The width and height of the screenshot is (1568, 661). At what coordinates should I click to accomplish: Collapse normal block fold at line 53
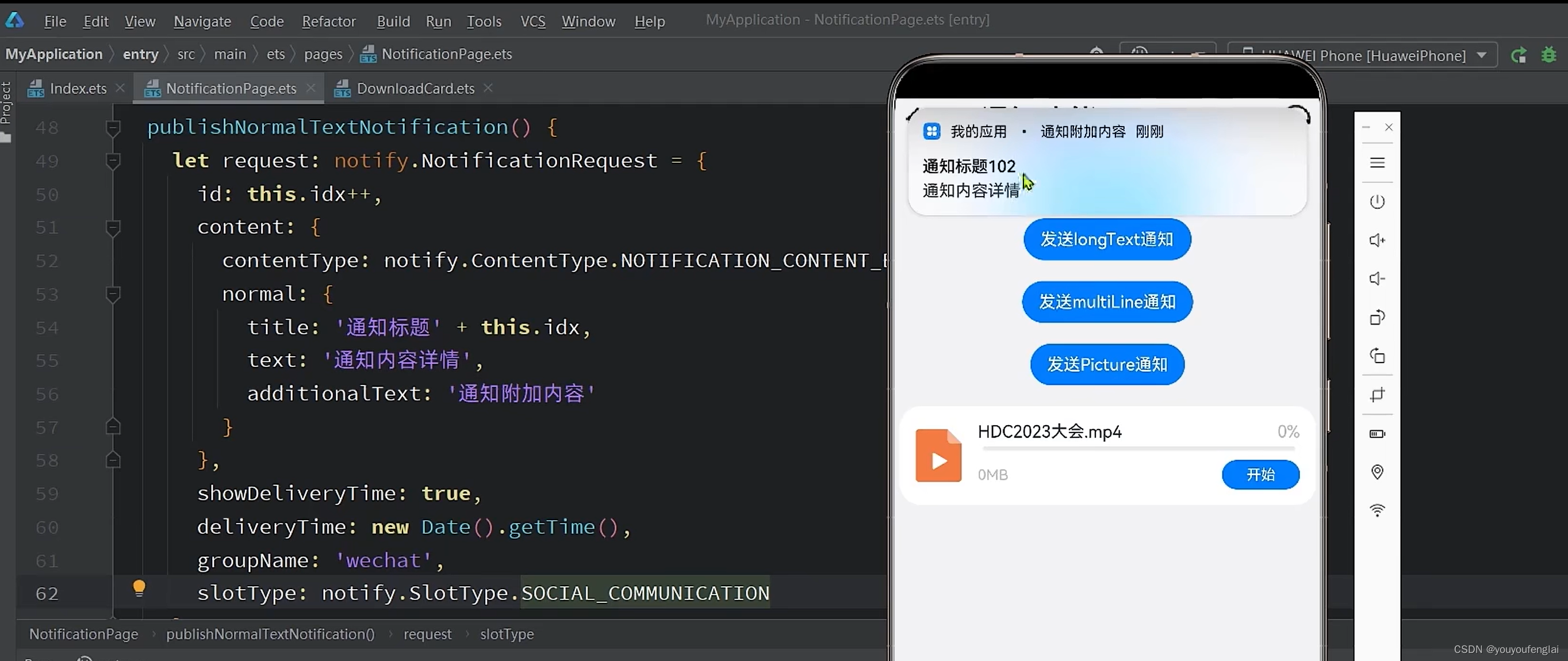click(113, 294)
